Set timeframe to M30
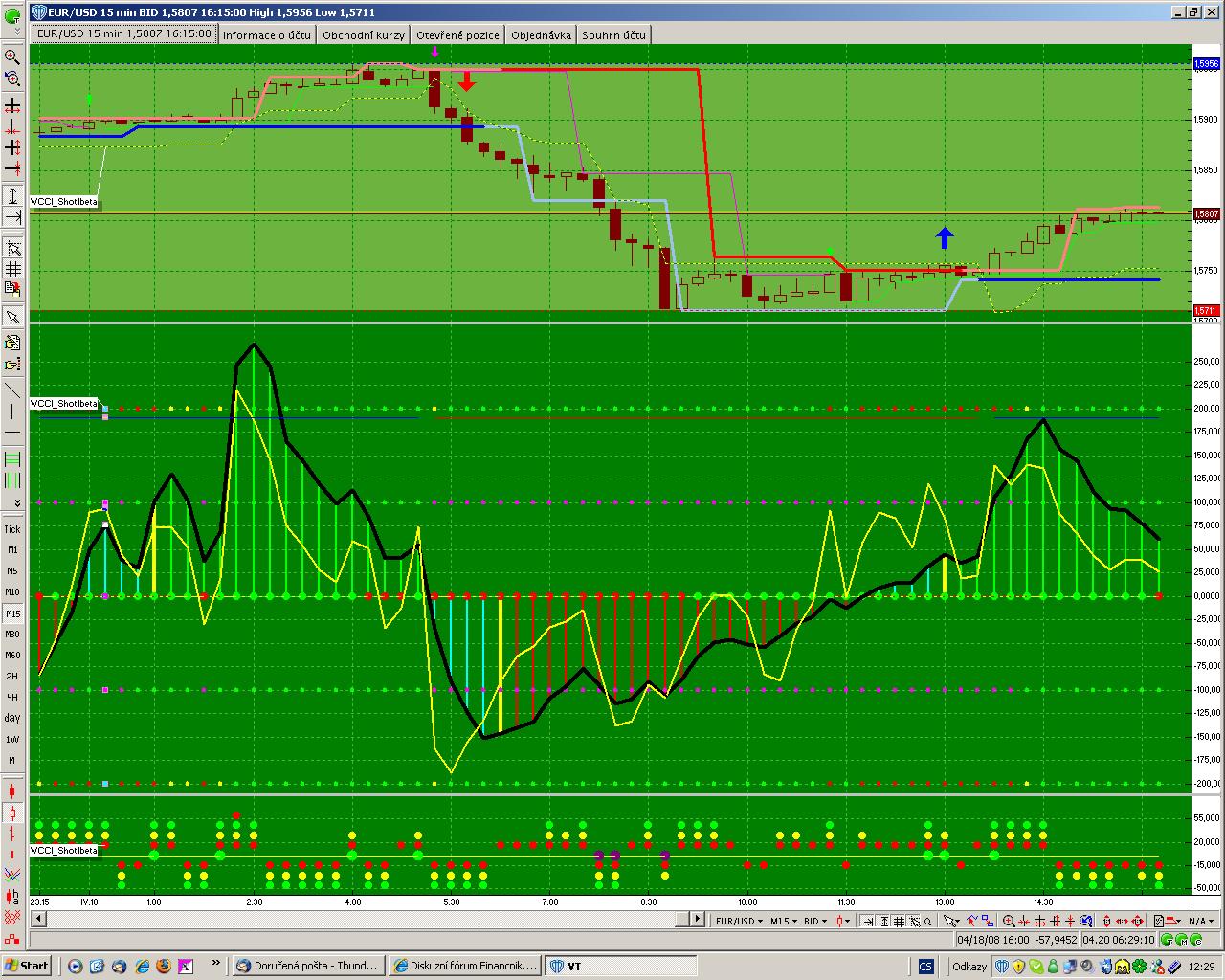This screenshot has height=980, width=1225. click(x=12, y=635)
